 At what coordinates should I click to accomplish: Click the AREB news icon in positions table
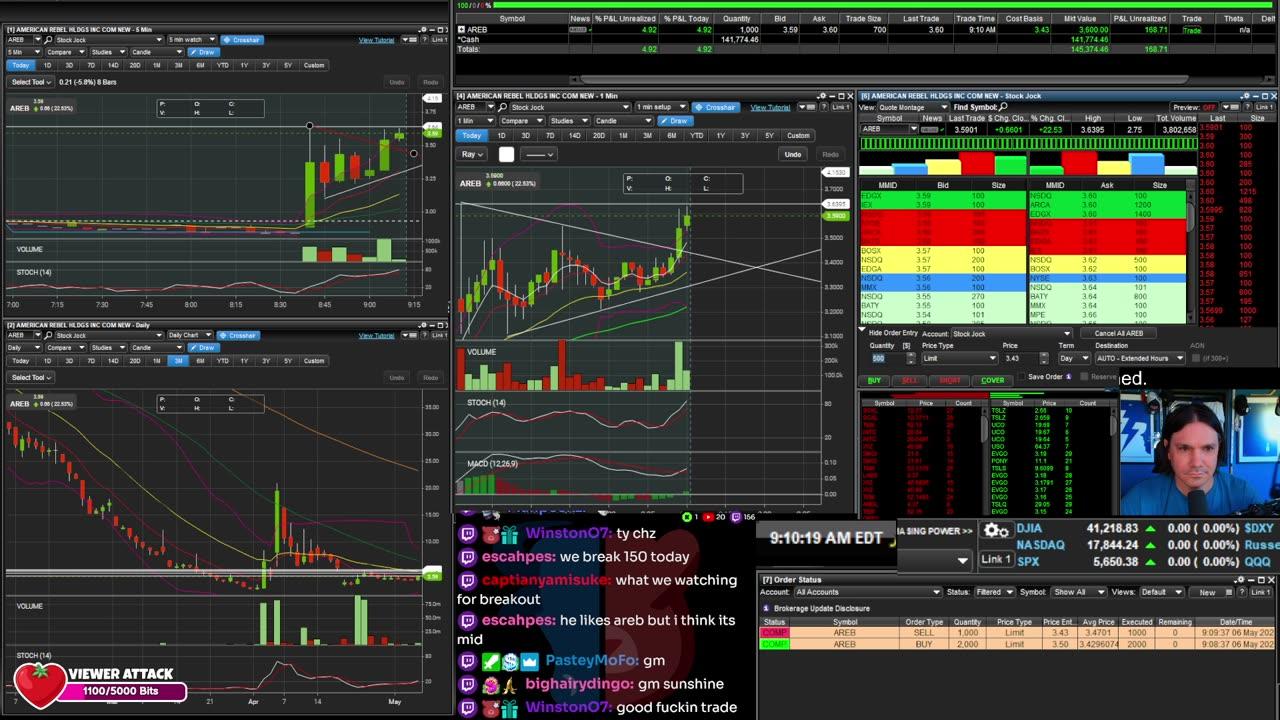pyautogui.click(x=578, y=30)
